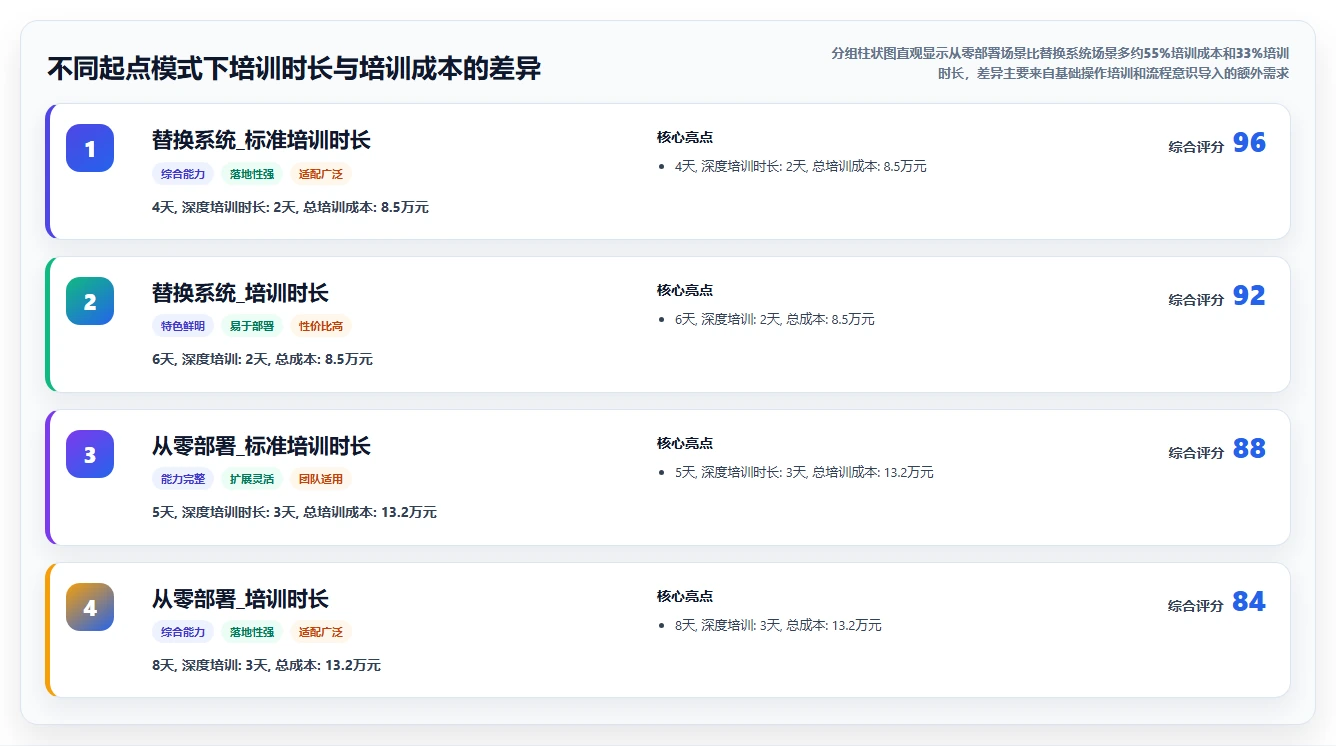Image resolution: width=1336 pixels, height=746 pixels.
Task: Click the 综合评分 label beside 88
Action: click(1196, 453)
